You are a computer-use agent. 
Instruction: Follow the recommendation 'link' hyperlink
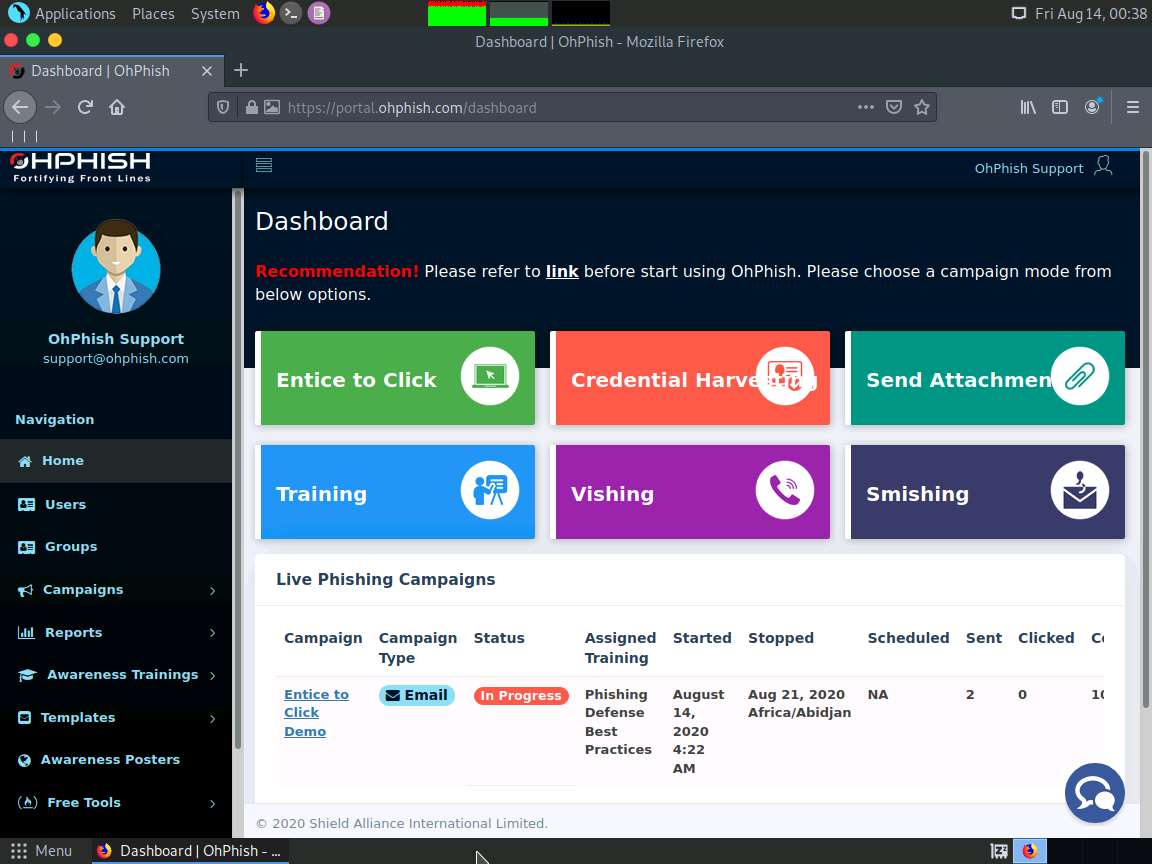pos(562,271)
